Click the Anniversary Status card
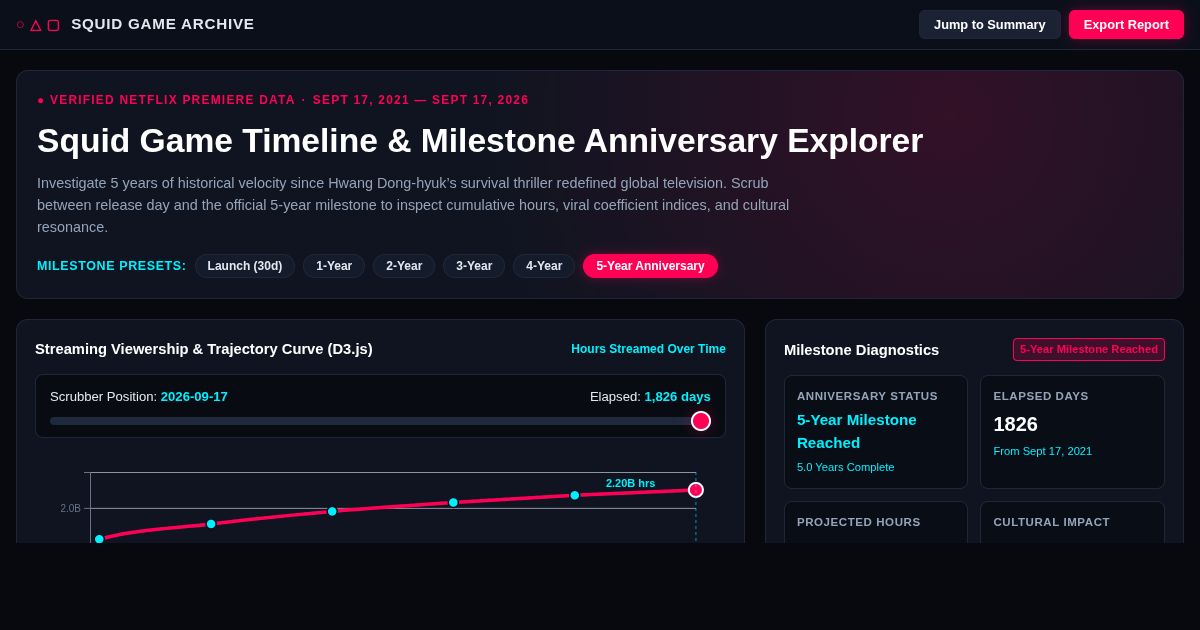Screen dimensions: 1200x630 click(876, 432)
